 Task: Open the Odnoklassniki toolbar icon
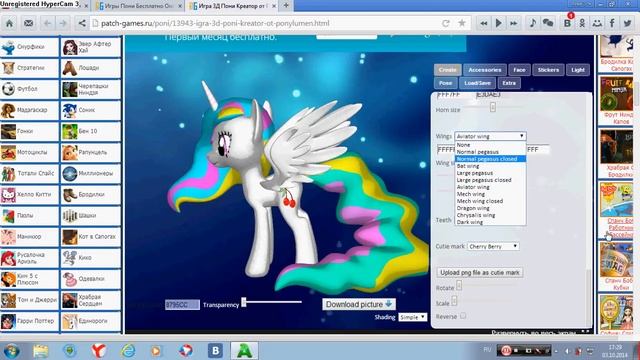(582, 23)
